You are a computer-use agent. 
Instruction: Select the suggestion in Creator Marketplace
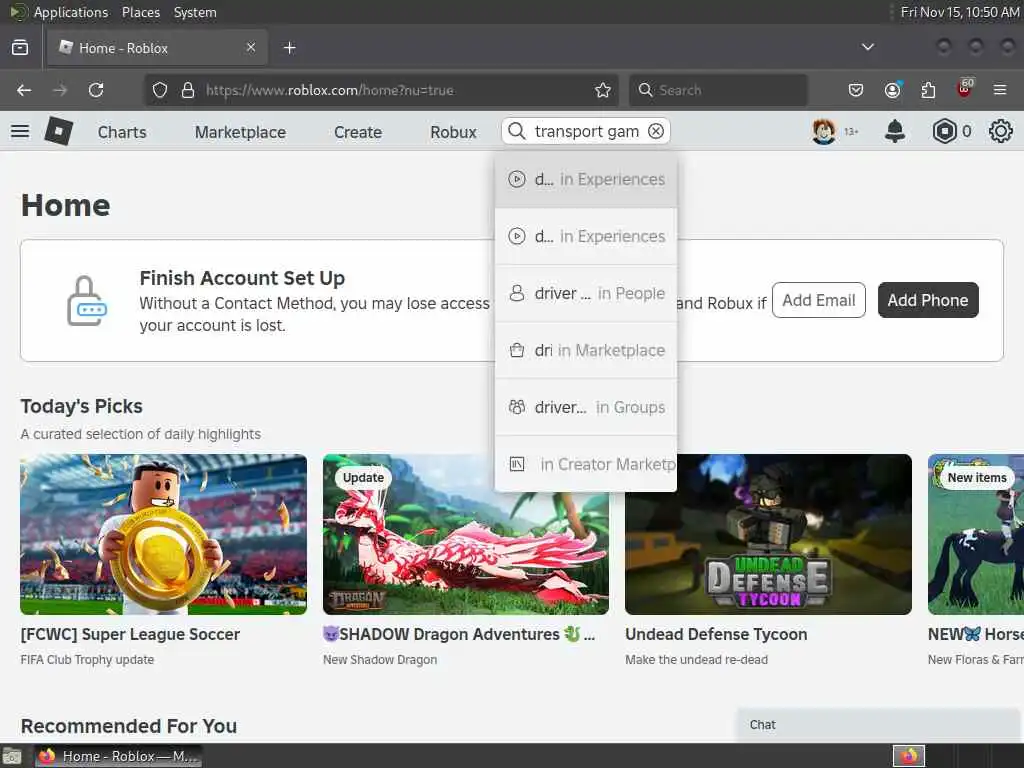coord(586,464)
